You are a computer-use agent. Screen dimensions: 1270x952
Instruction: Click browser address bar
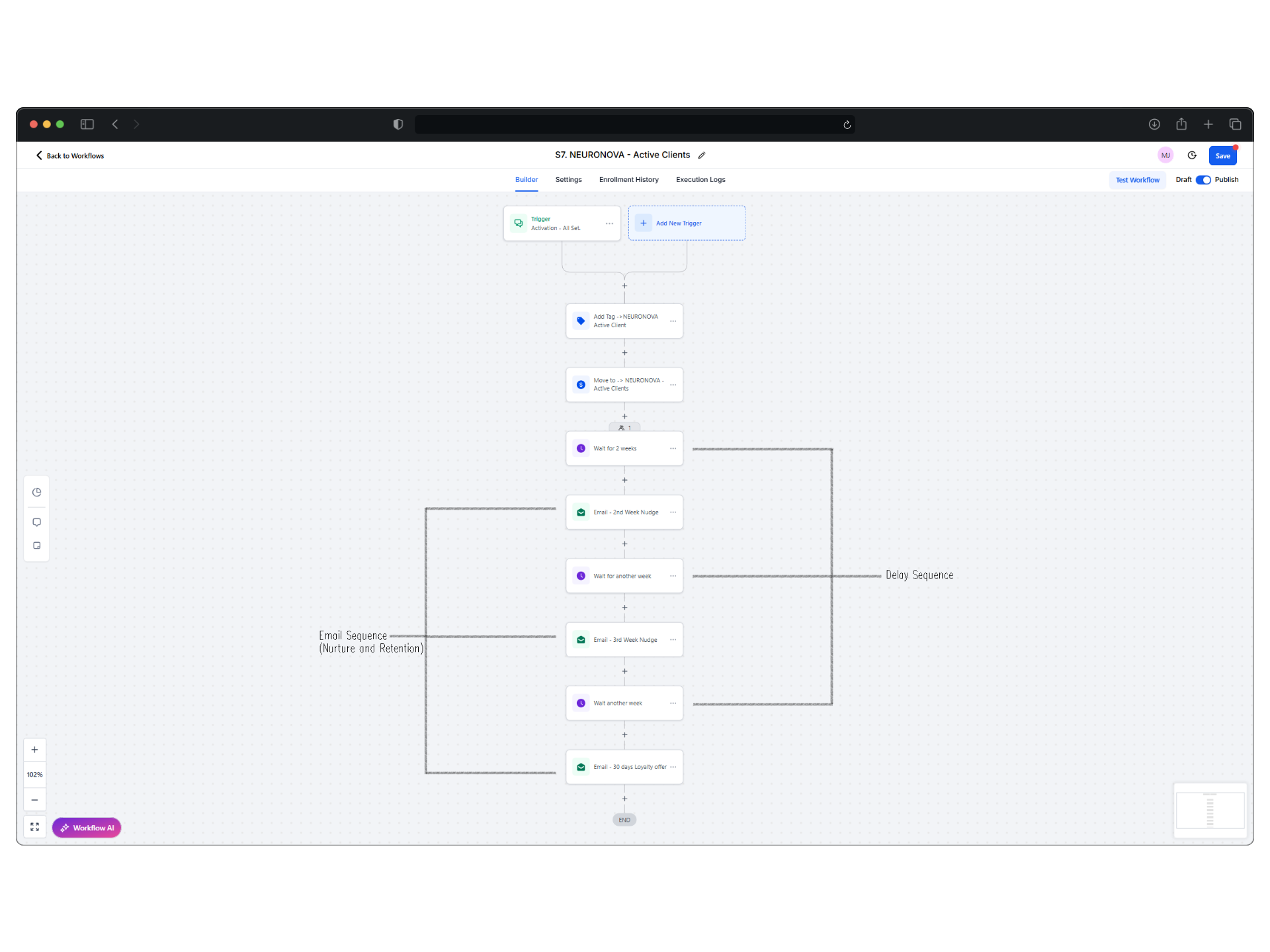tap(634, 124)
